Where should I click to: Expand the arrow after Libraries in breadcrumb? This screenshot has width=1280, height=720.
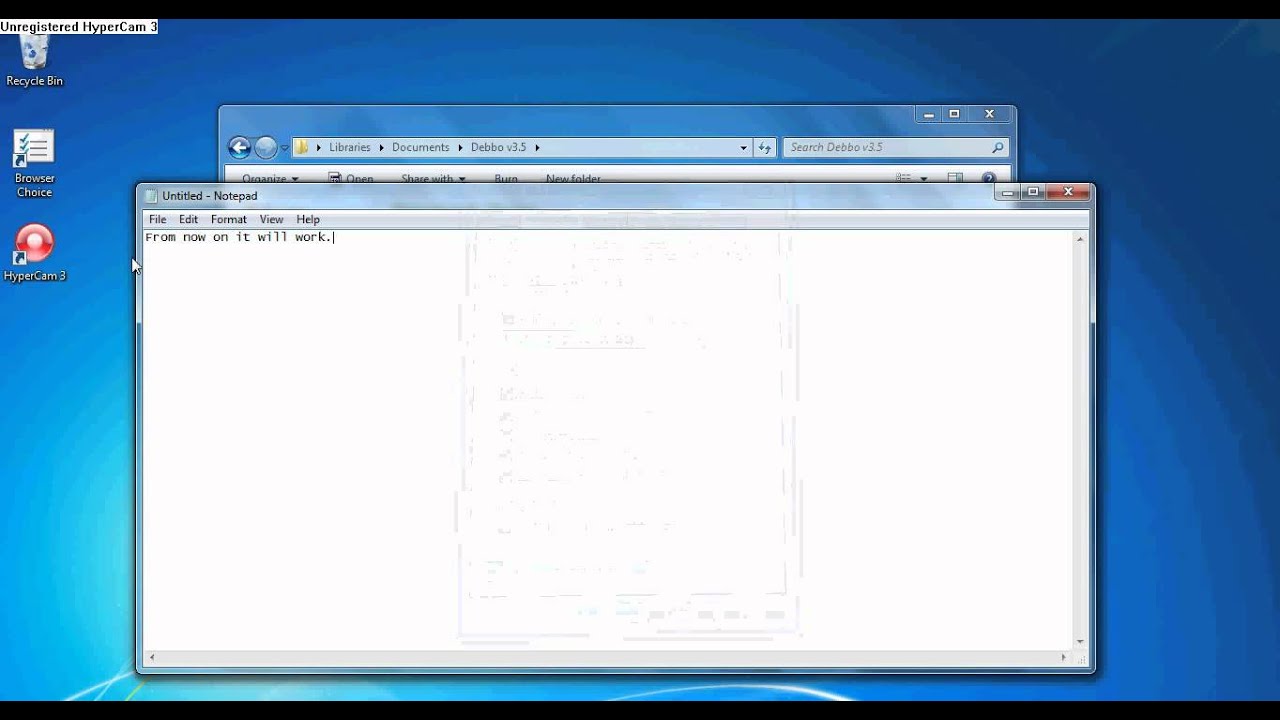[x=381, y=147]
